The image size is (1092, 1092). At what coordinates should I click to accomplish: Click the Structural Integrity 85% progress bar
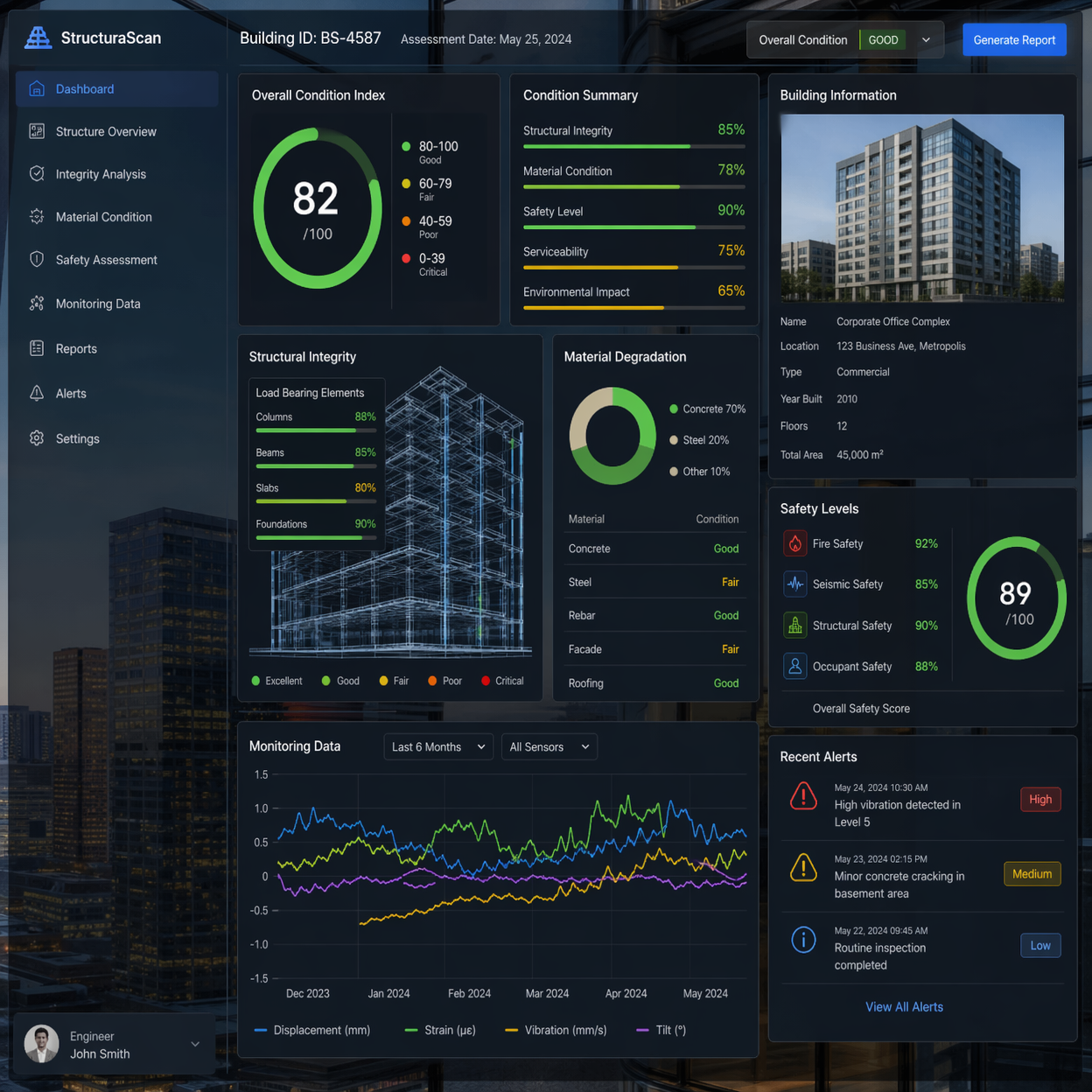click(634, 146)
